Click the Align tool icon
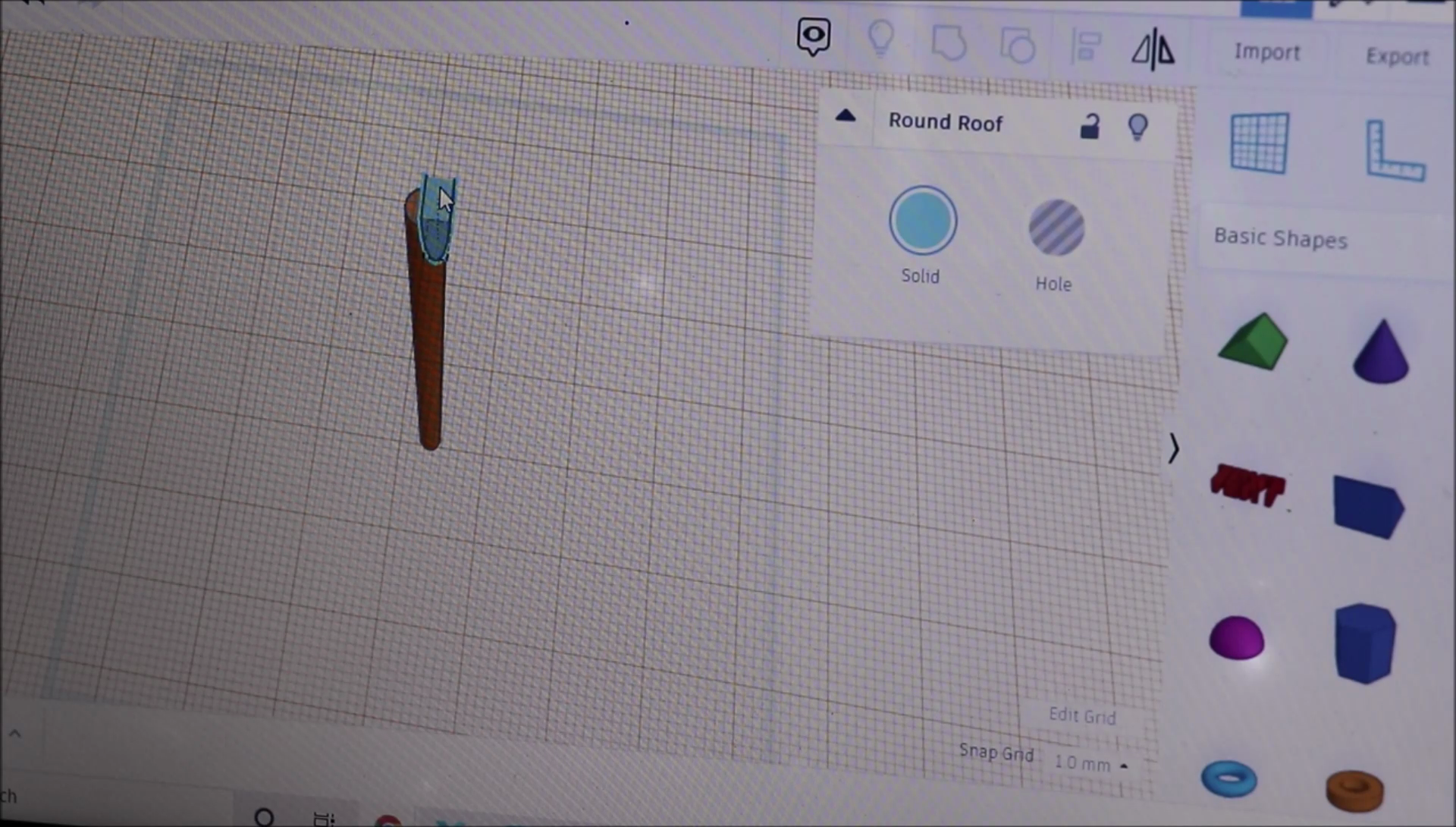Viewport: 1456px width, 827px height. click(1087, 47)
